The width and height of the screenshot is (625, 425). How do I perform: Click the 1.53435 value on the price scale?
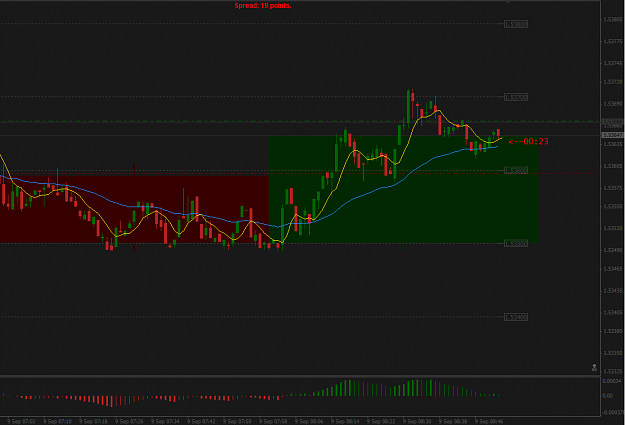coord(613,291)
